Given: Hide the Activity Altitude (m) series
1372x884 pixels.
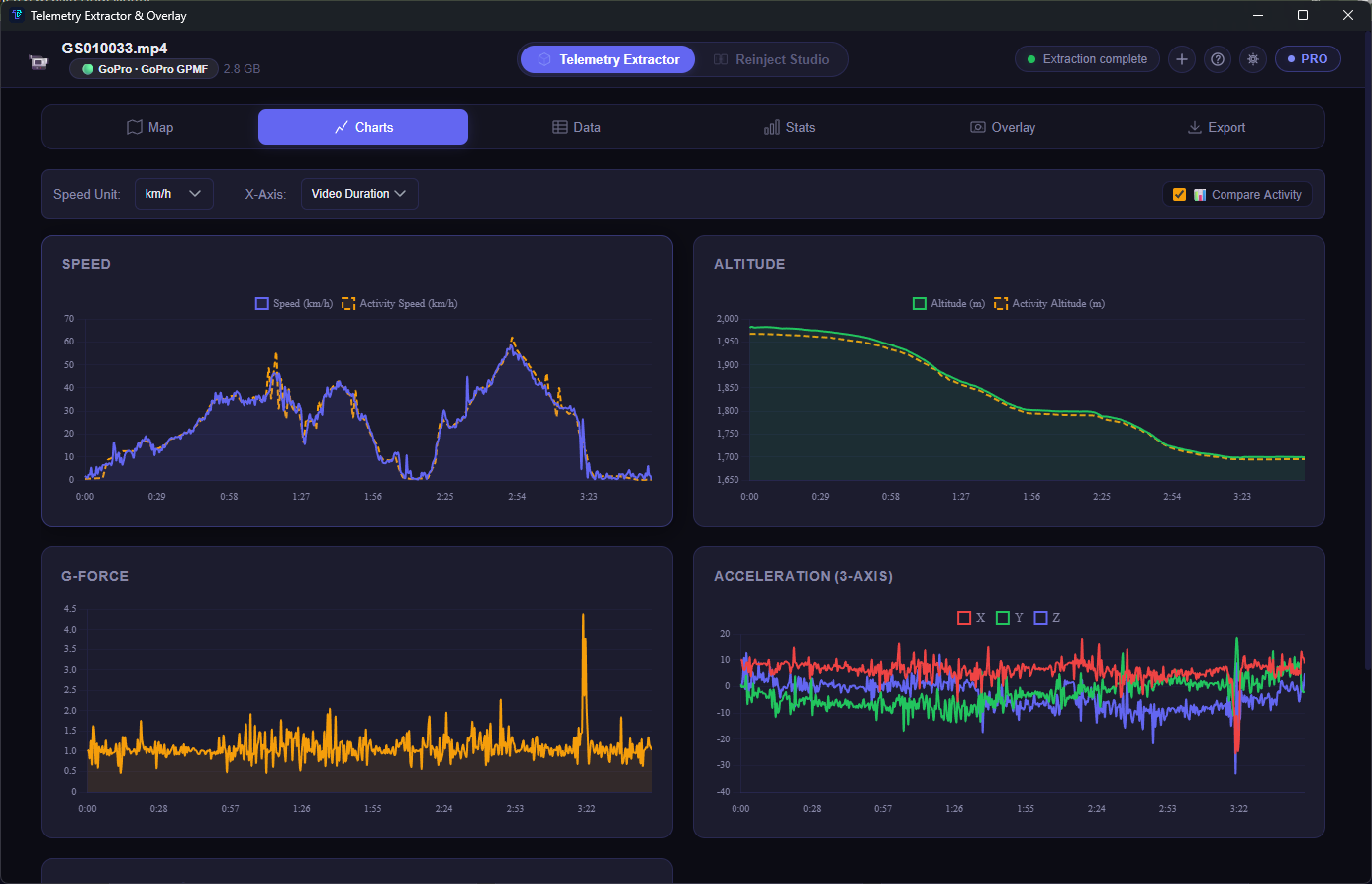Looking at the screenshot, I should [x=1048, y=303].
